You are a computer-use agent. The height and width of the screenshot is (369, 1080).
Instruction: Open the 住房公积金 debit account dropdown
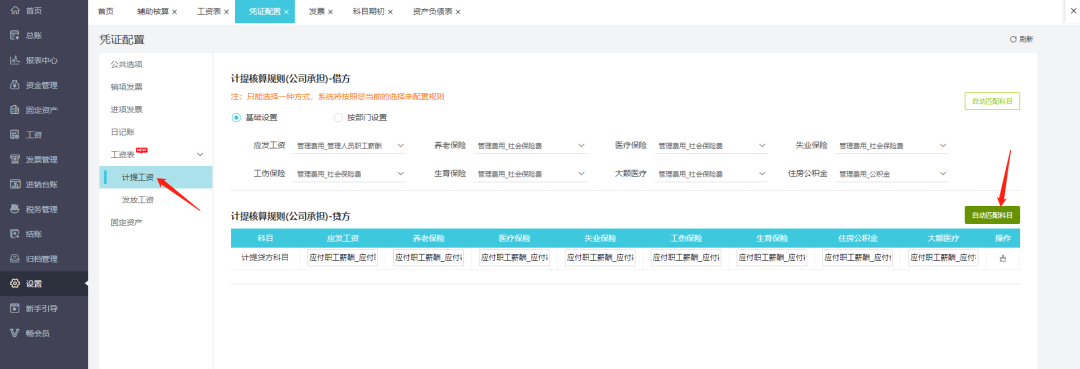[x=892, y=174]
